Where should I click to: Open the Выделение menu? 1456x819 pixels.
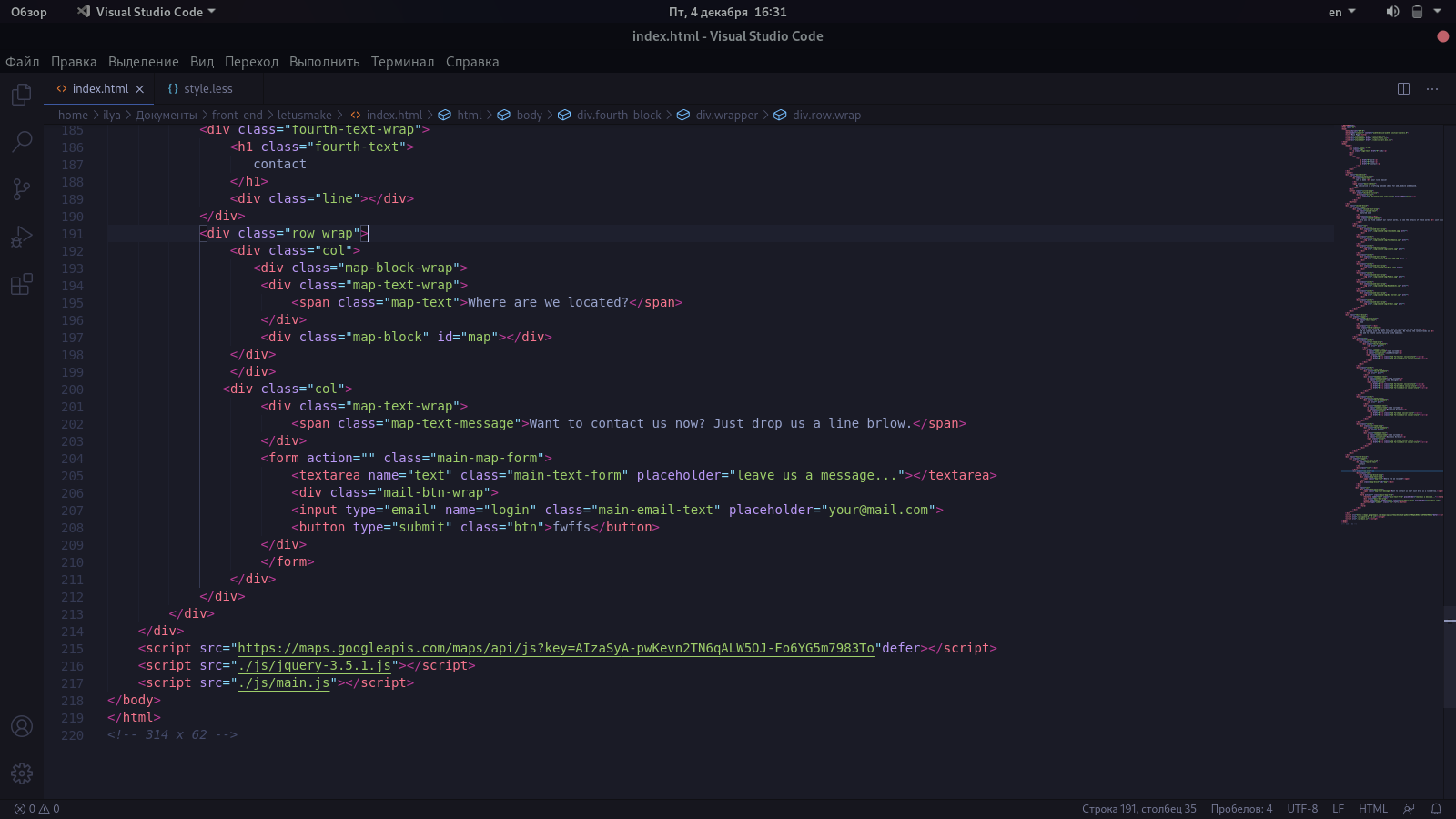coord(144,62)
